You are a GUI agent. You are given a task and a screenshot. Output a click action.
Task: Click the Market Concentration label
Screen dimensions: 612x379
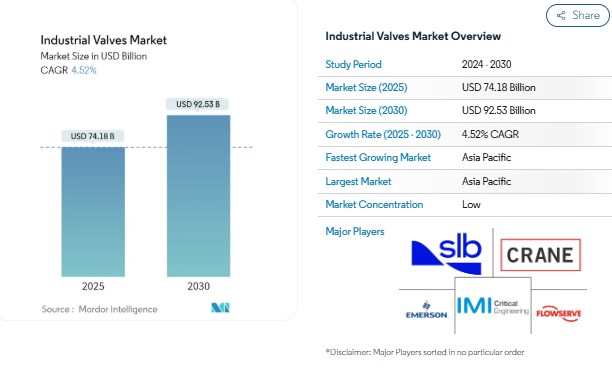374,205
